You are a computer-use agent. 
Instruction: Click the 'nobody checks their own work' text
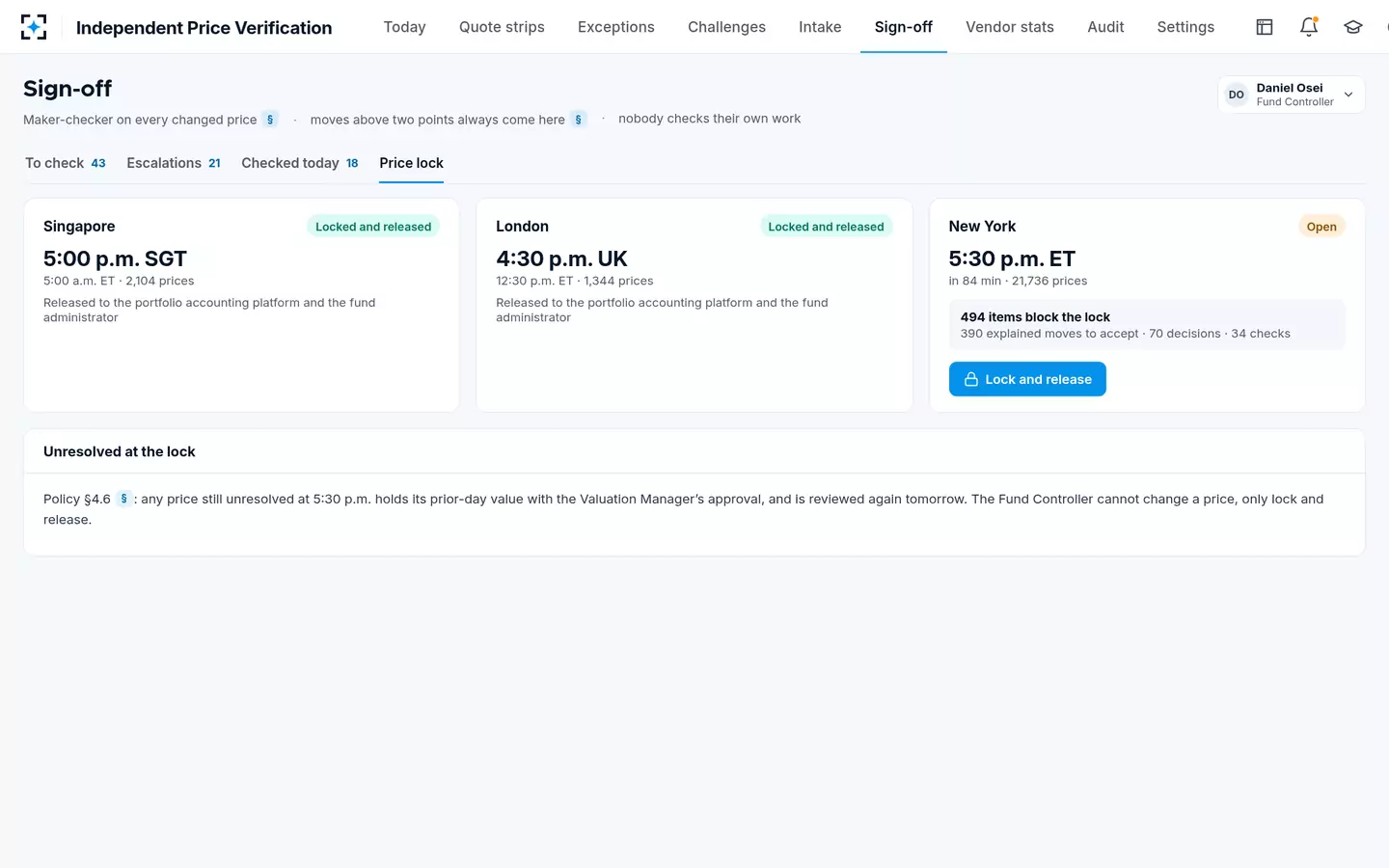710,119
